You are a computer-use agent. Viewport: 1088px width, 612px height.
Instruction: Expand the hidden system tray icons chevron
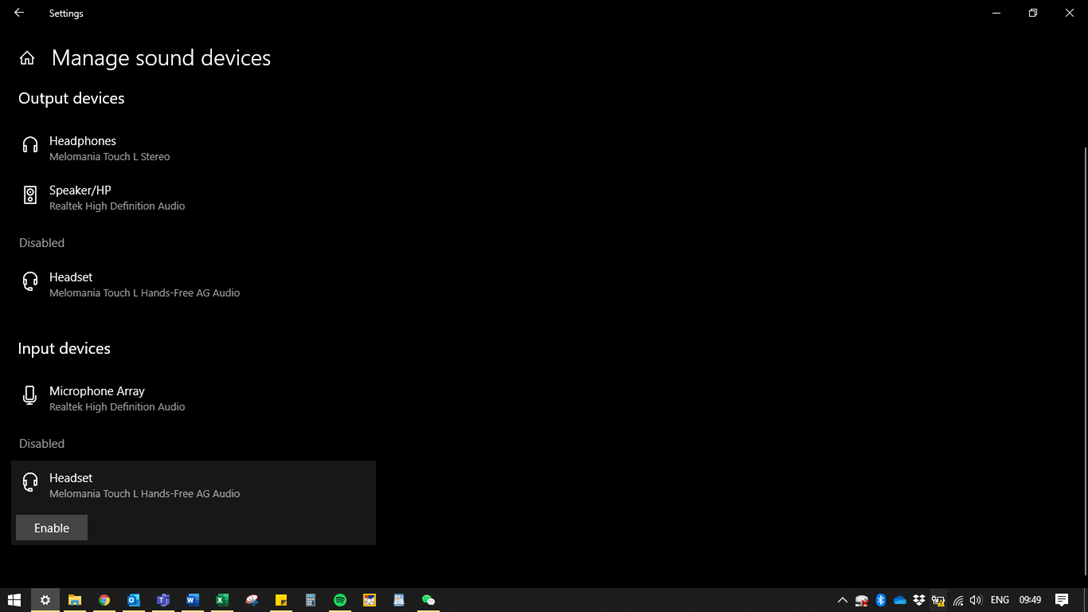[842, 600]
